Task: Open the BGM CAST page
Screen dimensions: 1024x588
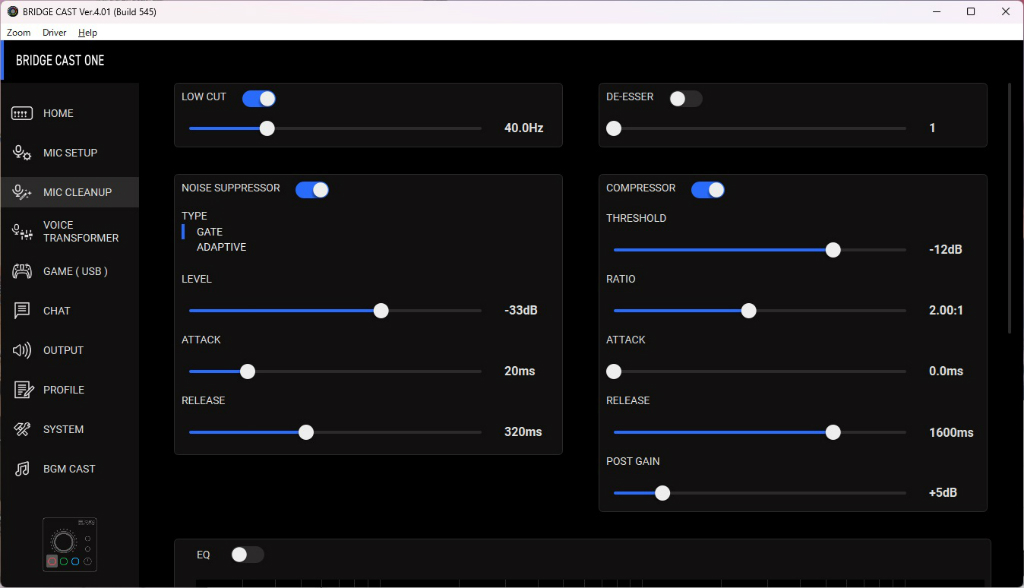Action: coord(69,469)
